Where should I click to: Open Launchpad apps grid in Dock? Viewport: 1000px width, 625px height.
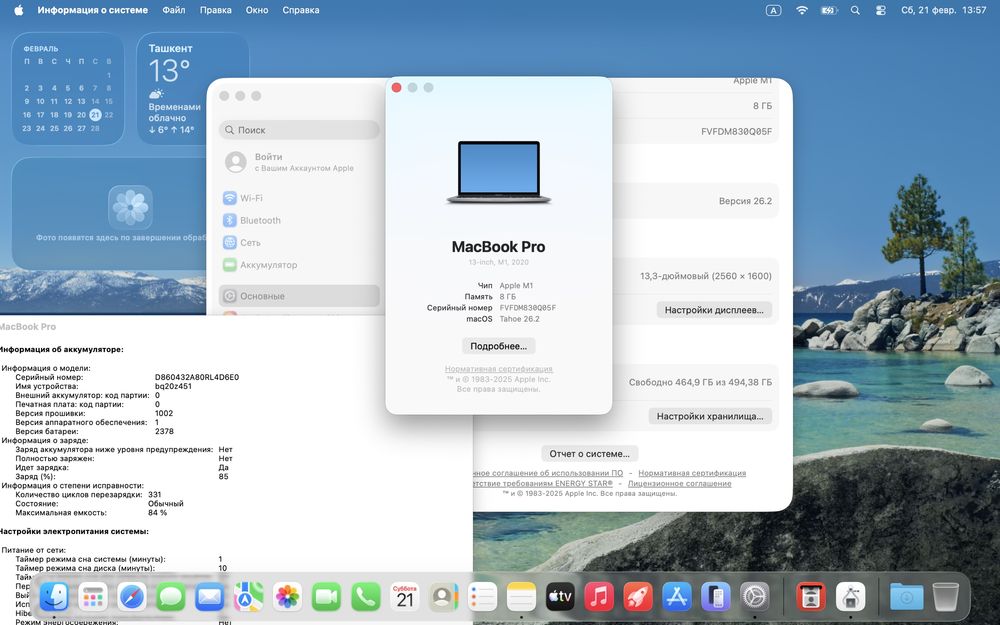pyautogui.click(x=93, y=597)
